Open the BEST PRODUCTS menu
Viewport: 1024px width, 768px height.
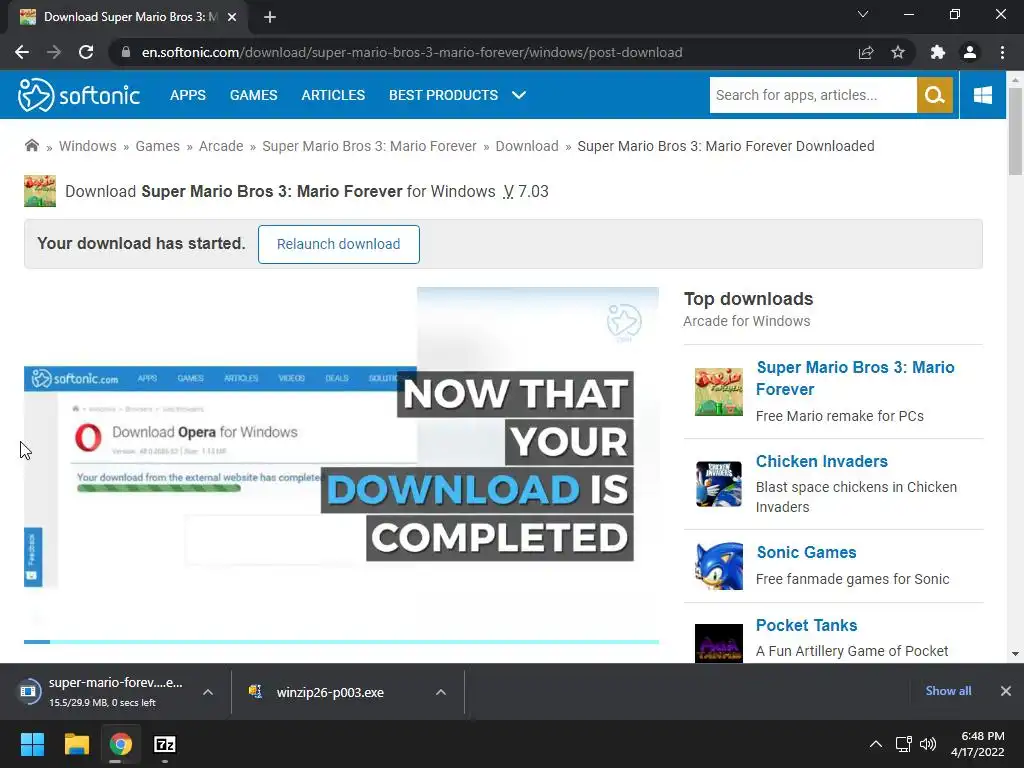tap(443, 95)
